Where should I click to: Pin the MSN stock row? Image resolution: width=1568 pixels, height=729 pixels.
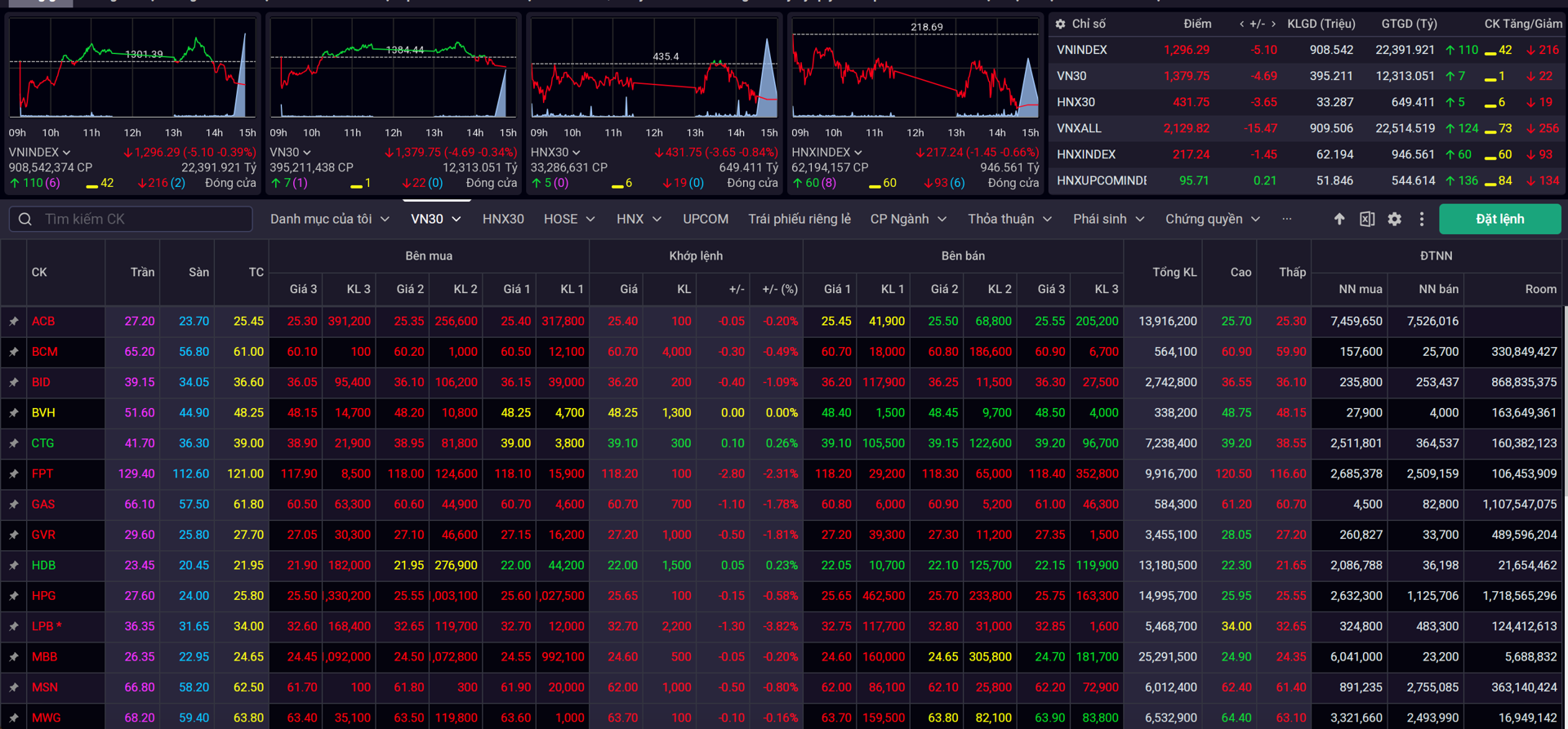pyautogui.click(x=14, y=687)
